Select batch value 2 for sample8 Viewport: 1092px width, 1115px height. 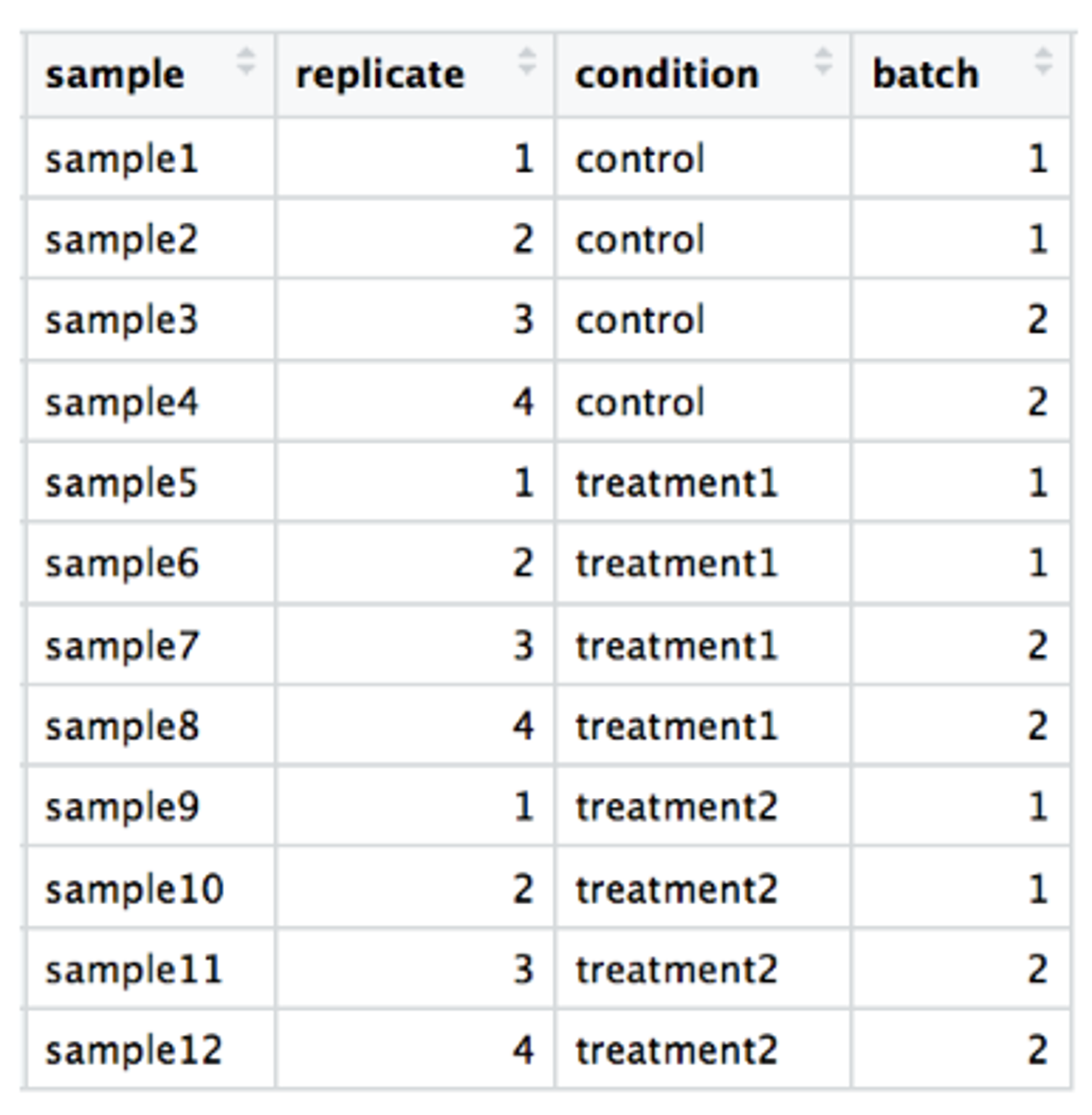[1037, 725]
